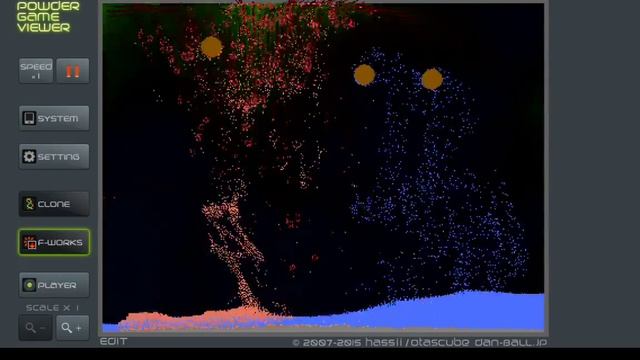The width and height of the screenshot is (640, 360).
Task: Click the rightmost orange ball in the canvas
Action: coord(432,79)
